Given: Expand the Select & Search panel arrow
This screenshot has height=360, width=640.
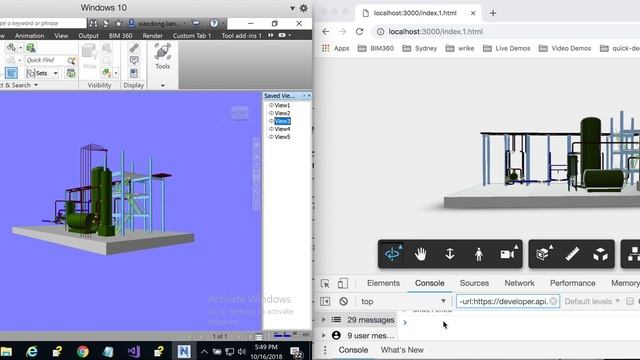Looking at the screenshot, I should tap(36, 85).
